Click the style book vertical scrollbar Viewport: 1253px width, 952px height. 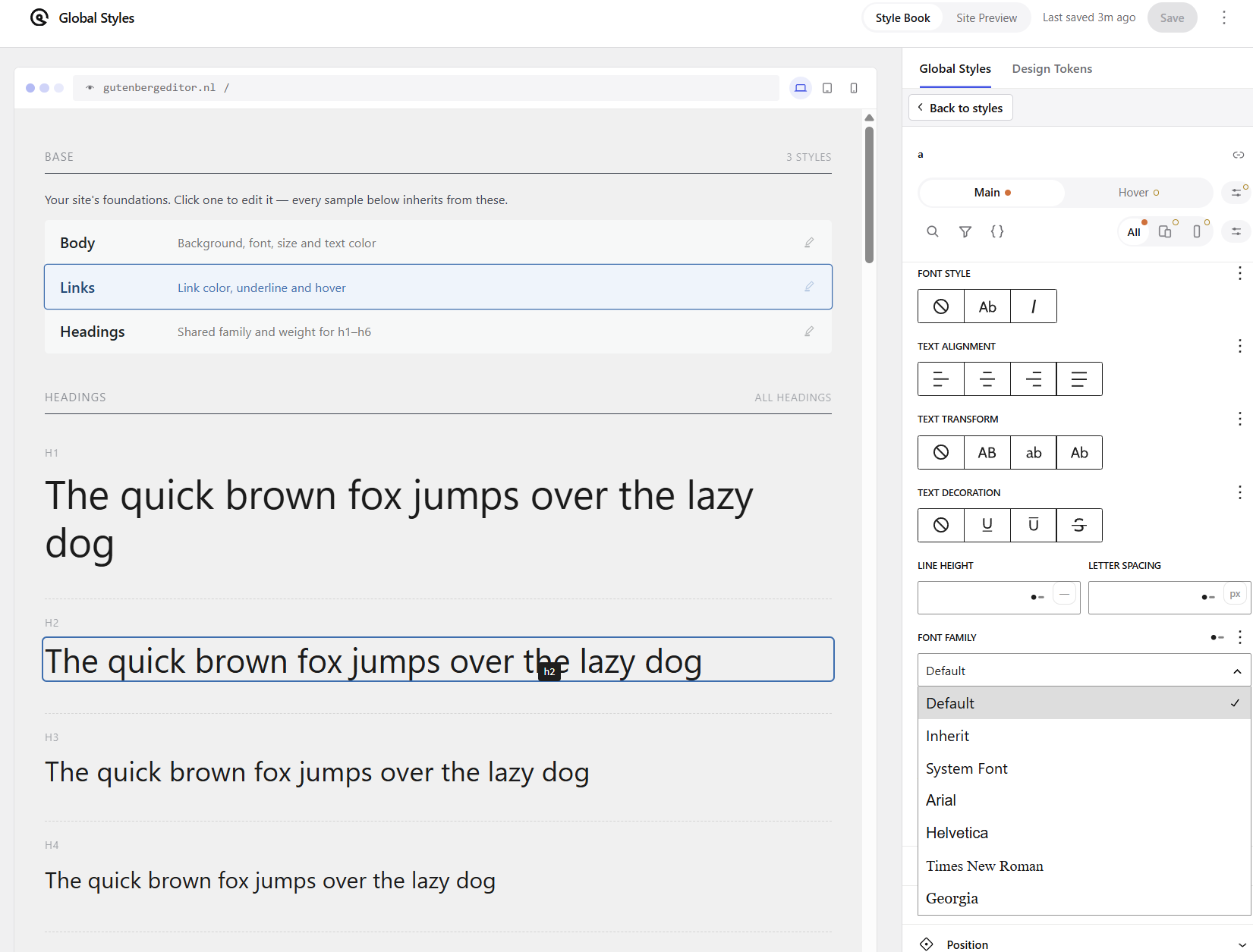coord(869,196)
